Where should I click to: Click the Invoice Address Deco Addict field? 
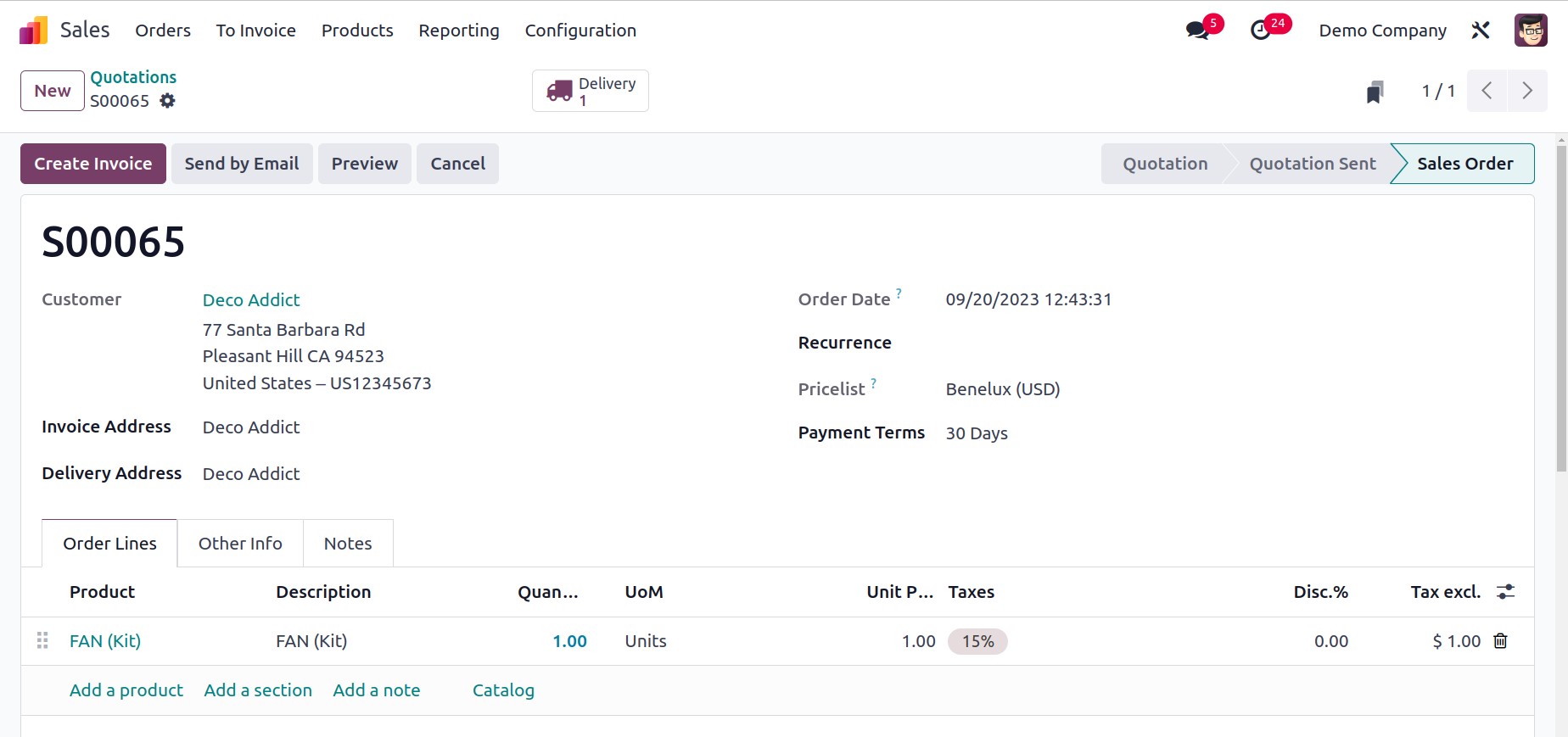tap(251, 427)
